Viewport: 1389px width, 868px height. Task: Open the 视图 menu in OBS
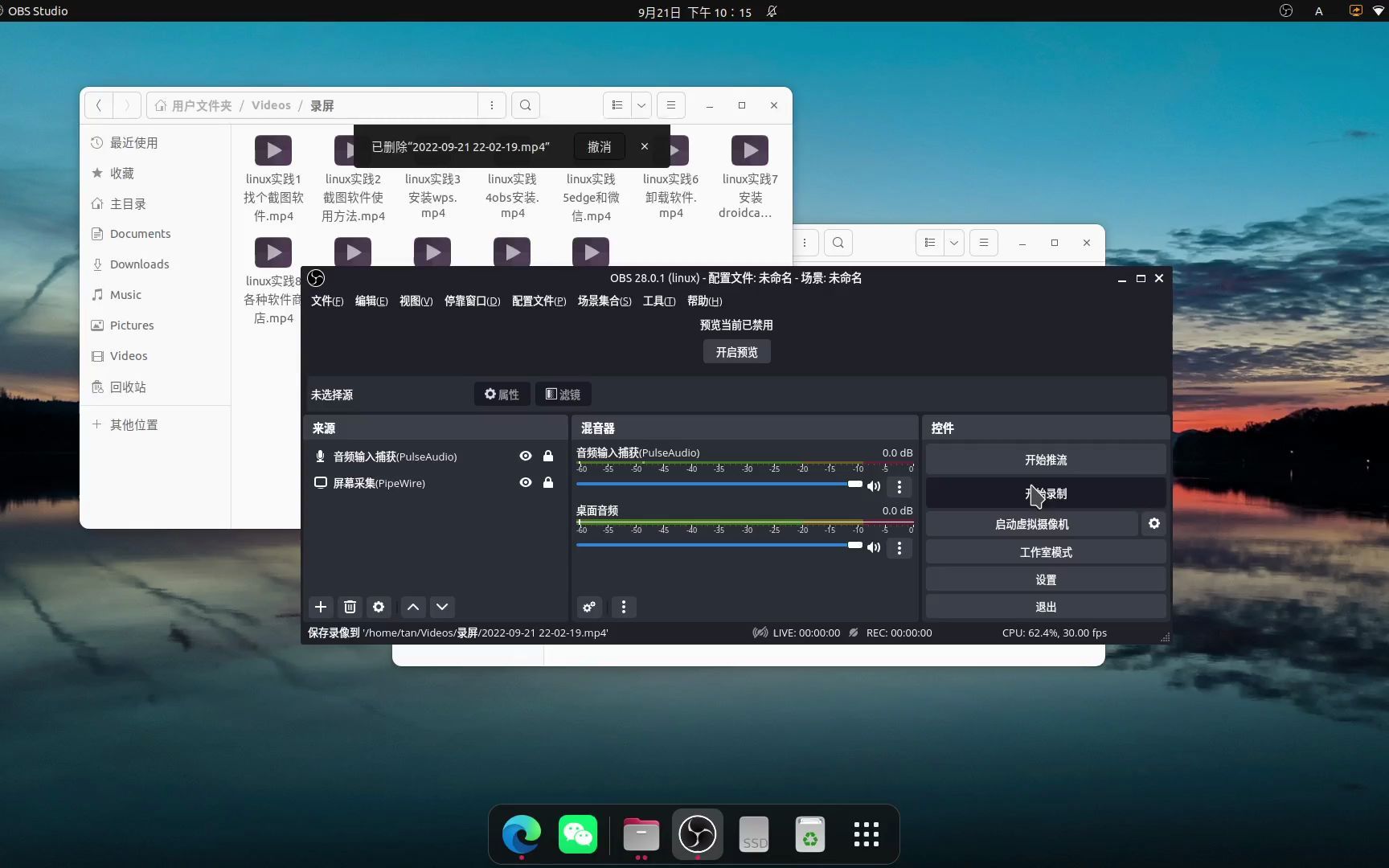pyautogui.click(x=416, y=301)
